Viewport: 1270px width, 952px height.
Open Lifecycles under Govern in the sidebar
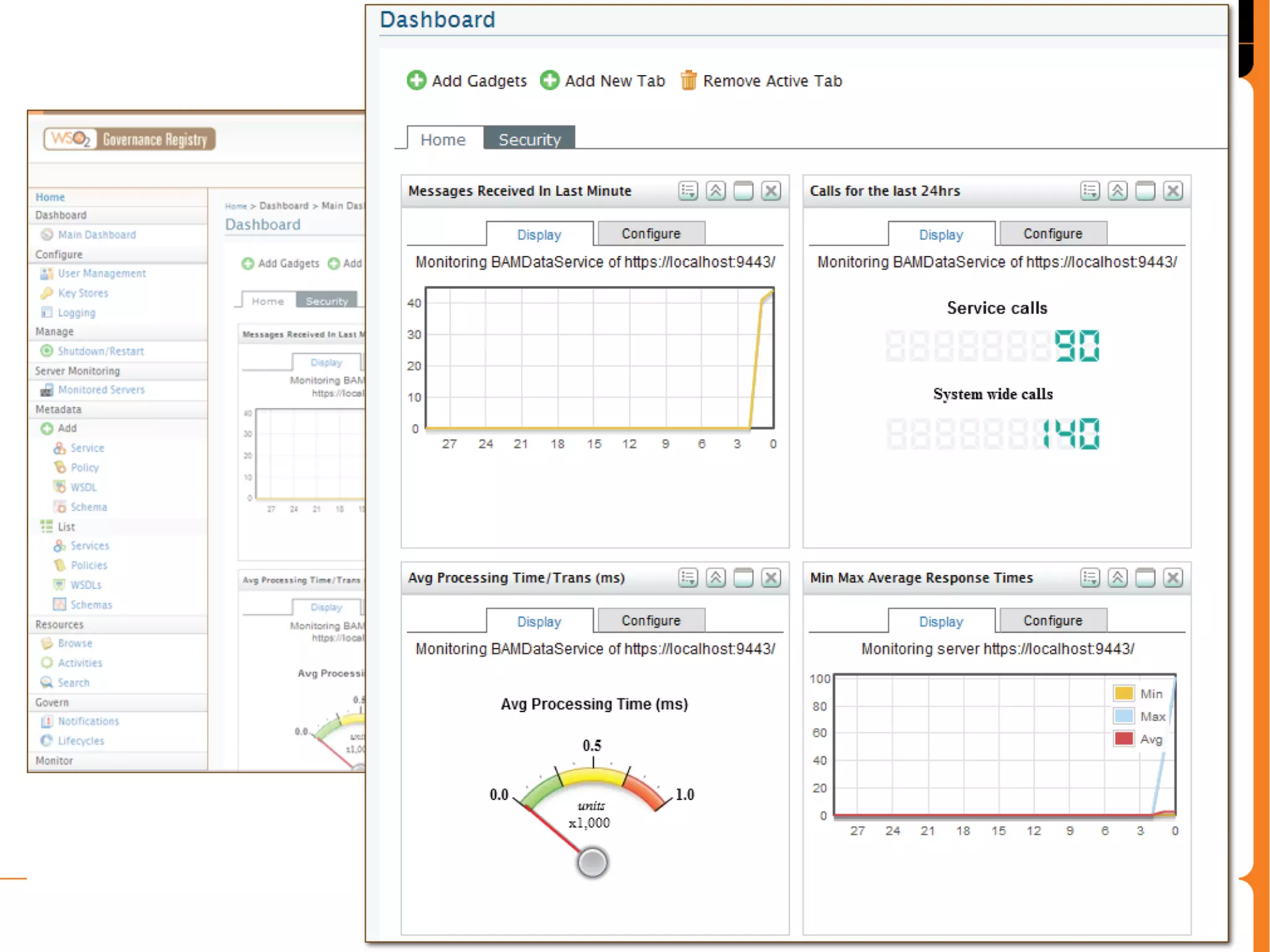[81, 741]
